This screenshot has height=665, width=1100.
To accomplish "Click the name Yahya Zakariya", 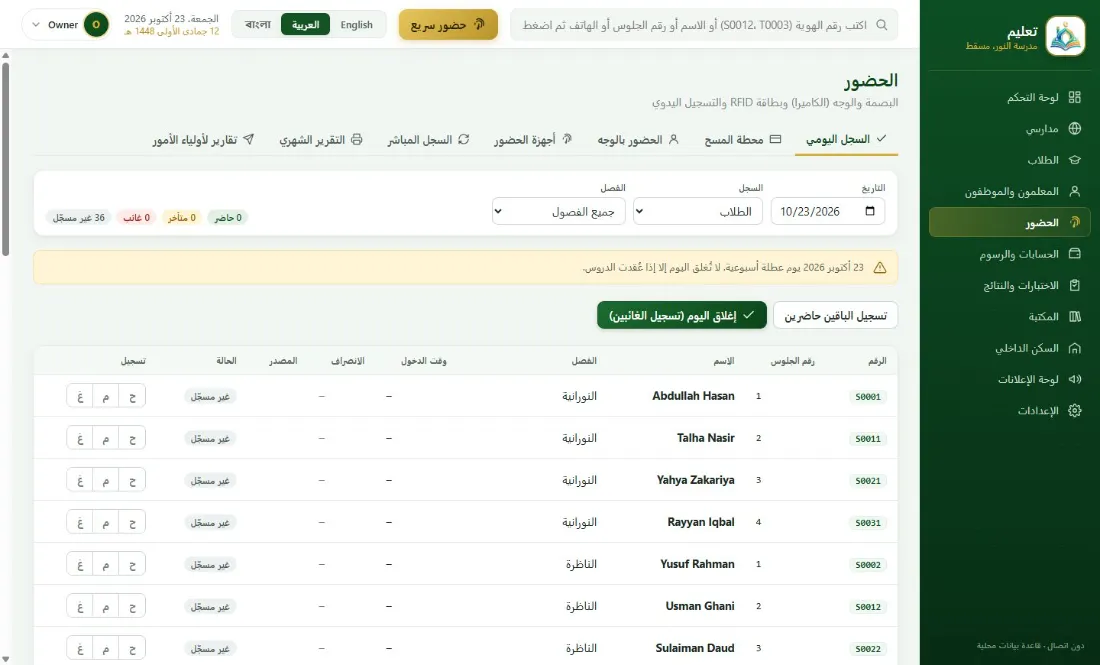I will [695, 480].
